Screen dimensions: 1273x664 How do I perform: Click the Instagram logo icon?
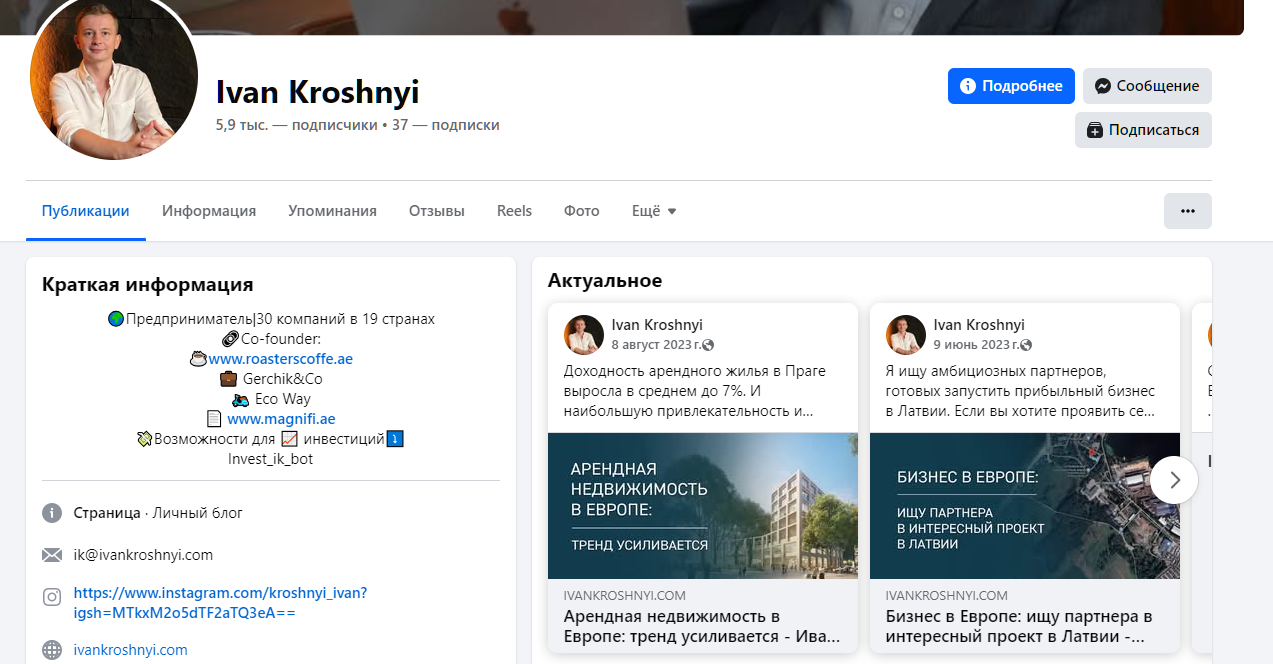52,597
